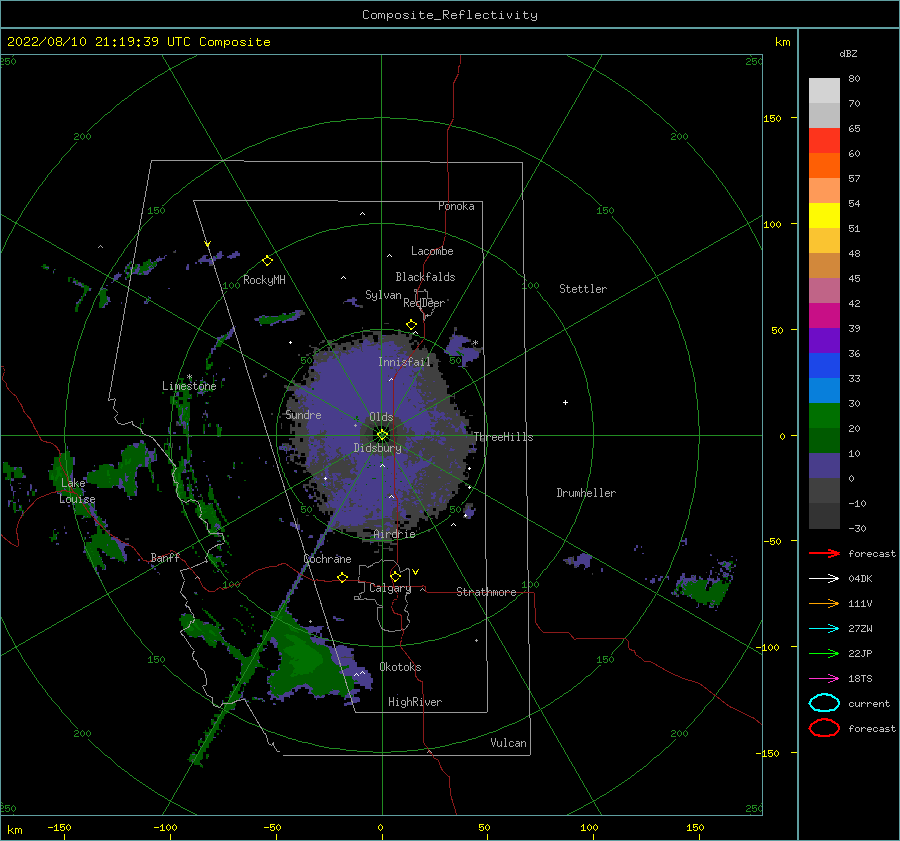Select the Banff label
The image size is (900, 841).
click(165, 557)
